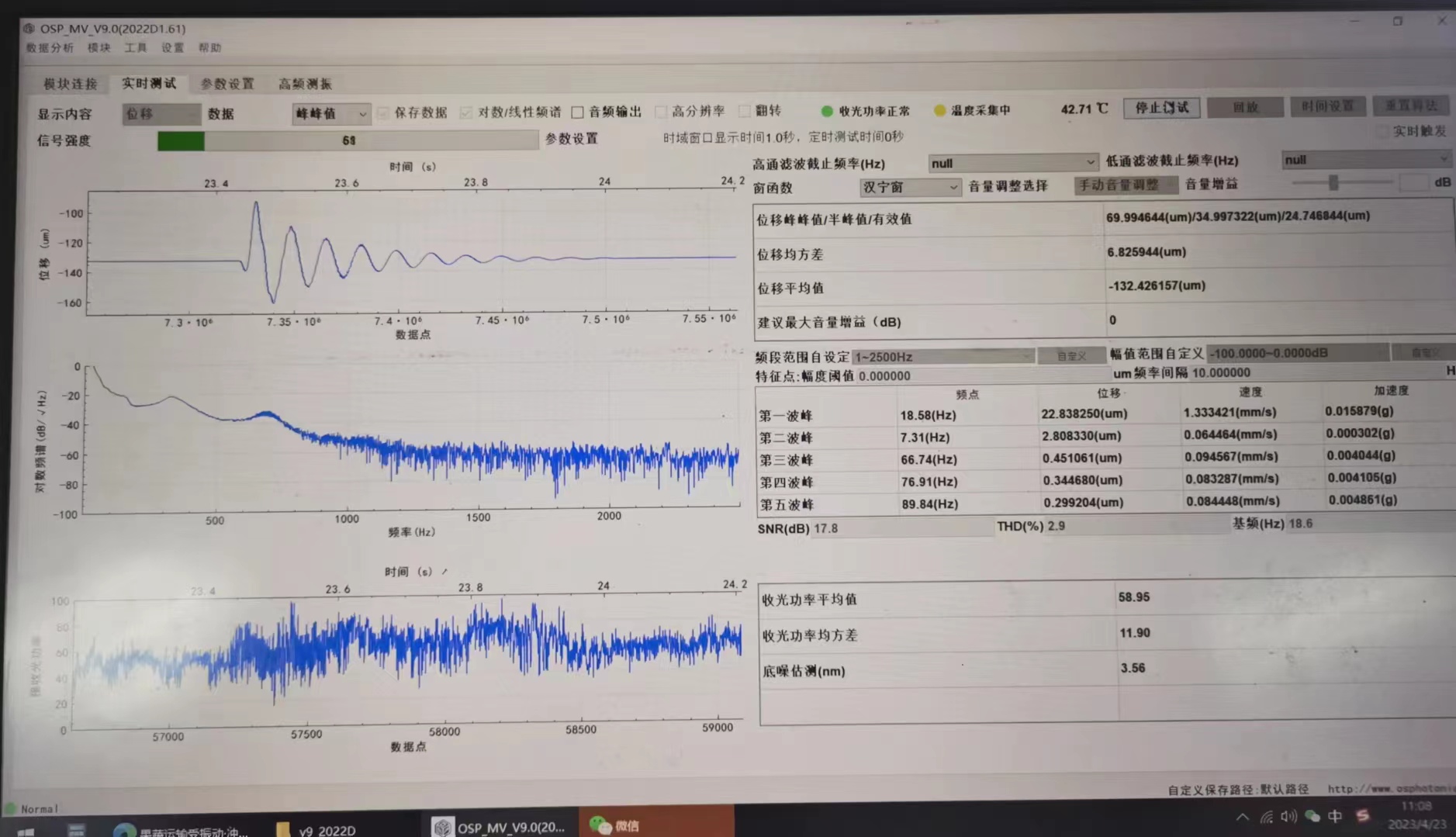Click the 位移均方差 6.825944(um) value
This screenshot has height=837, width=1456.
click(1146, 251)
